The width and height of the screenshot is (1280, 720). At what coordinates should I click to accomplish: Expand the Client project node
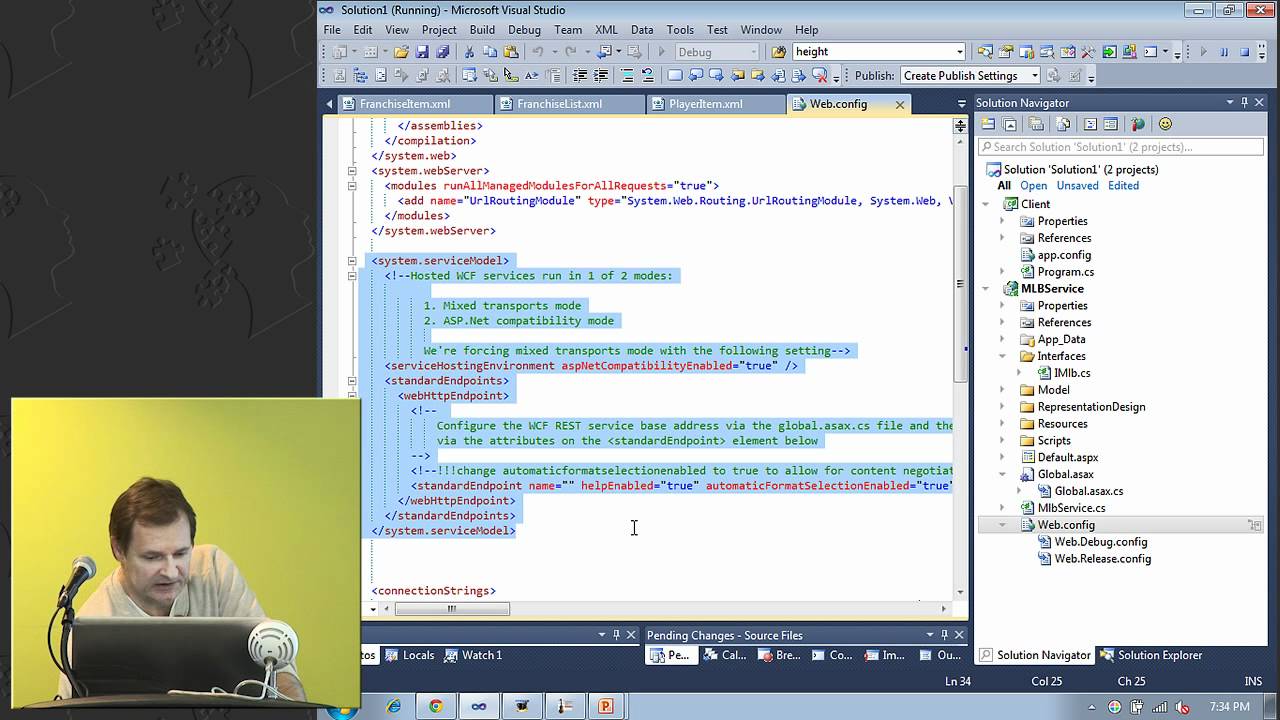coord(986,204)
